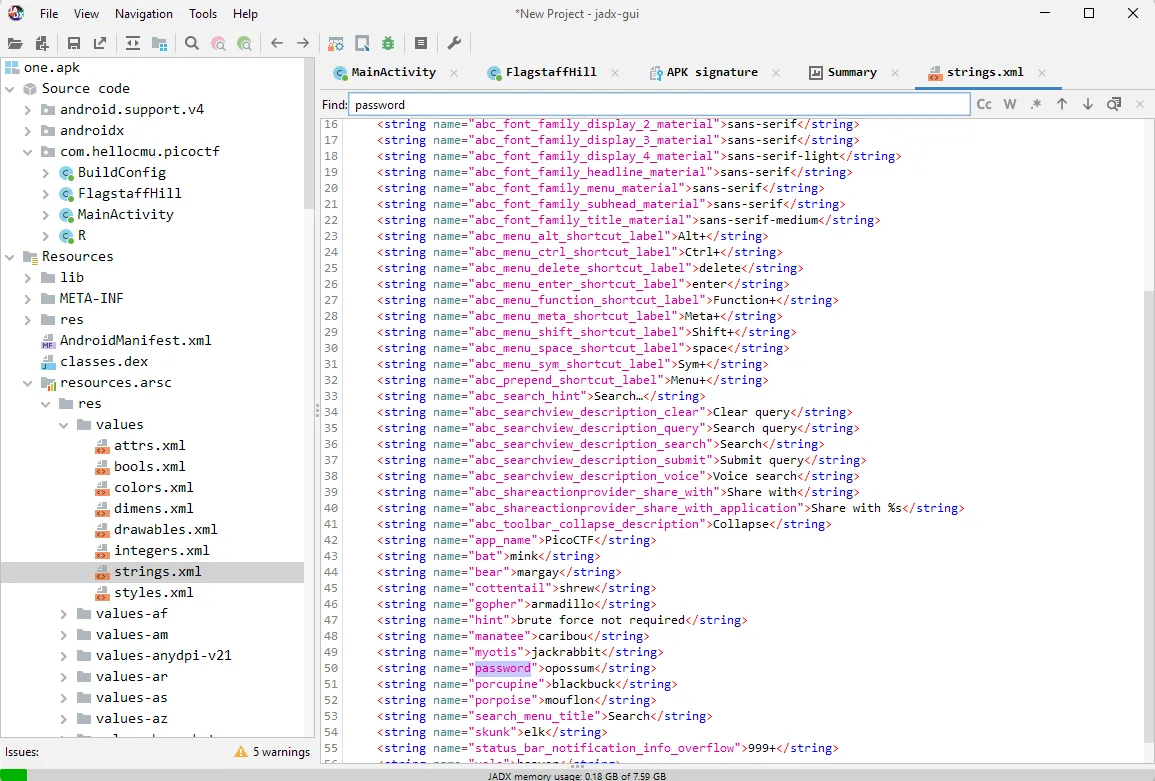
Task: Open Preferences wrench icon
Action: click(454, 43)
